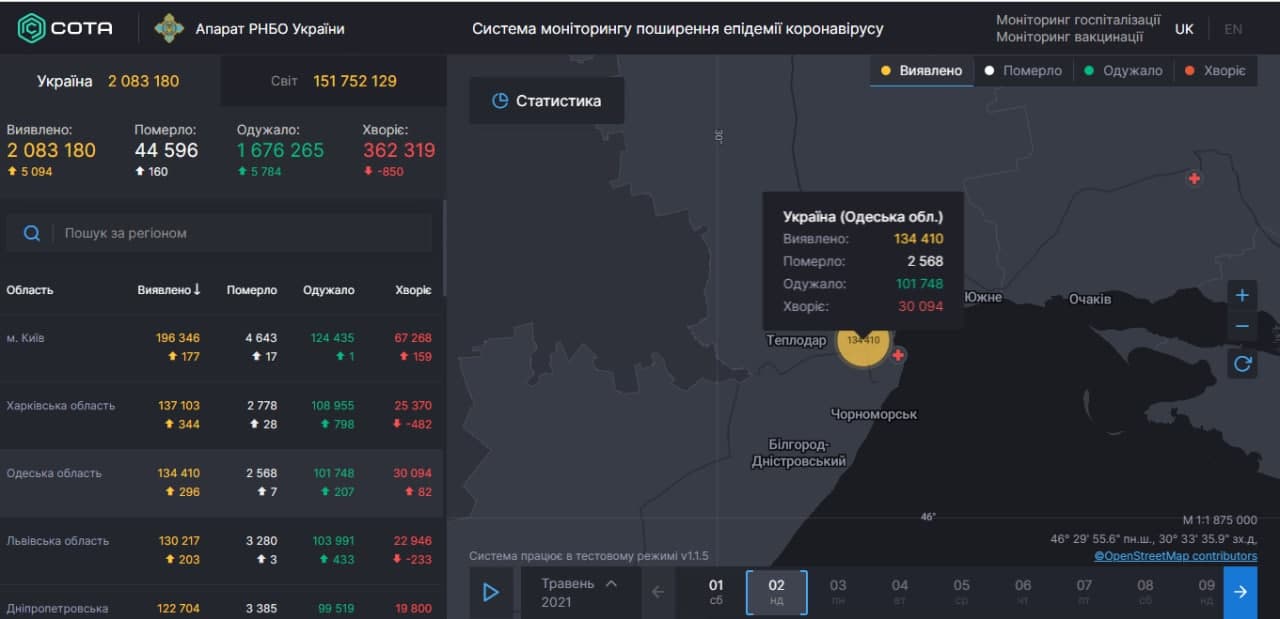1280x619 pixels.
Task: Click the left arrow beside the timeline
Action: tap(659, 592)
